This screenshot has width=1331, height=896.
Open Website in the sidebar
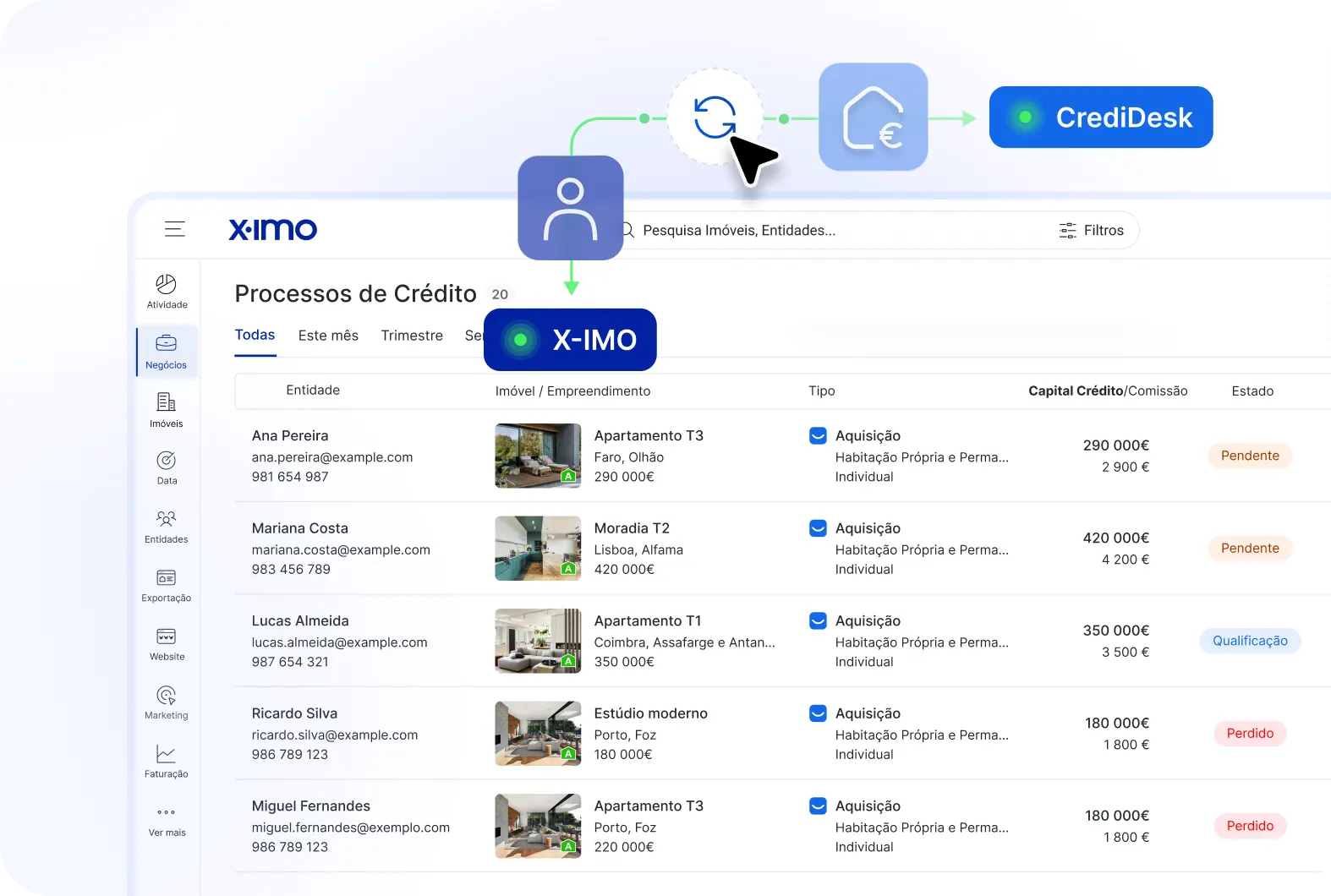[x=167, y=644]
